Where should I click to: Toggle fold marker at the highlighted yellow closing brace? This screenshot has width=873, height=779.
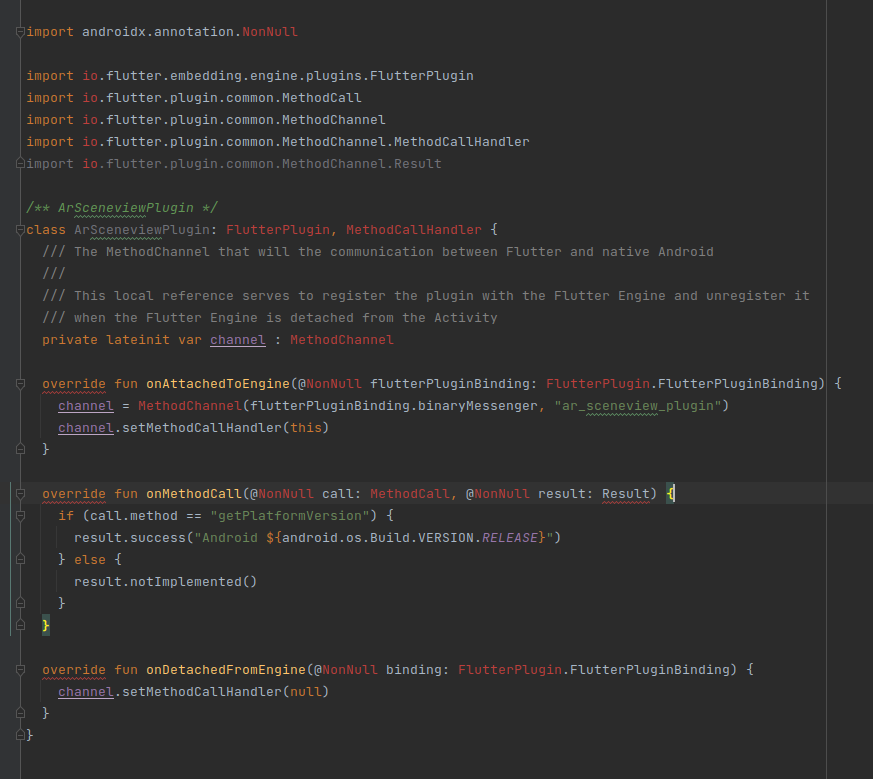[x=20, y=625]
